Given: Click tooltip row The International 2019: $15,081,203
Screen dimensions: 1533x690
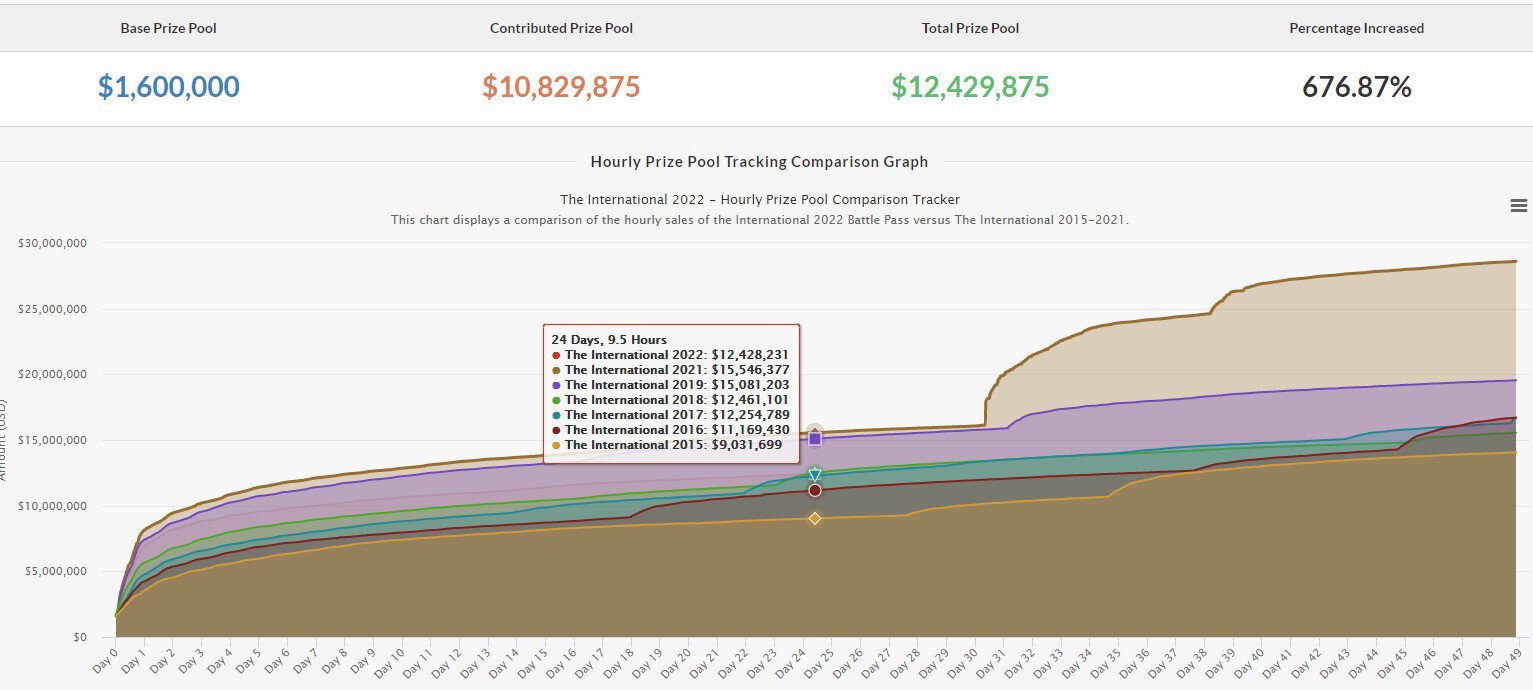Looking at the screenshot, I should pyautogui.click(x=670, y=384).
